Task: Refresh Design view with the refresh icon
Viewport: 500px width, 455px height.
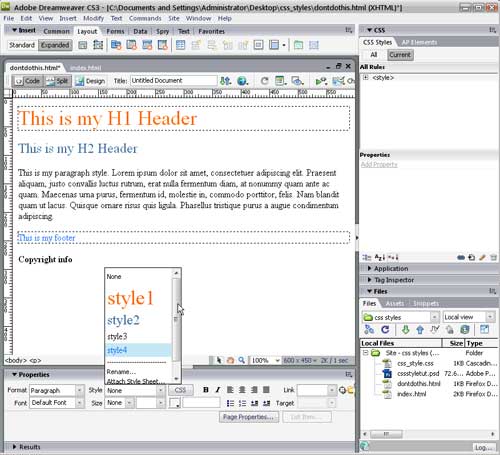Action: (264, 81)
